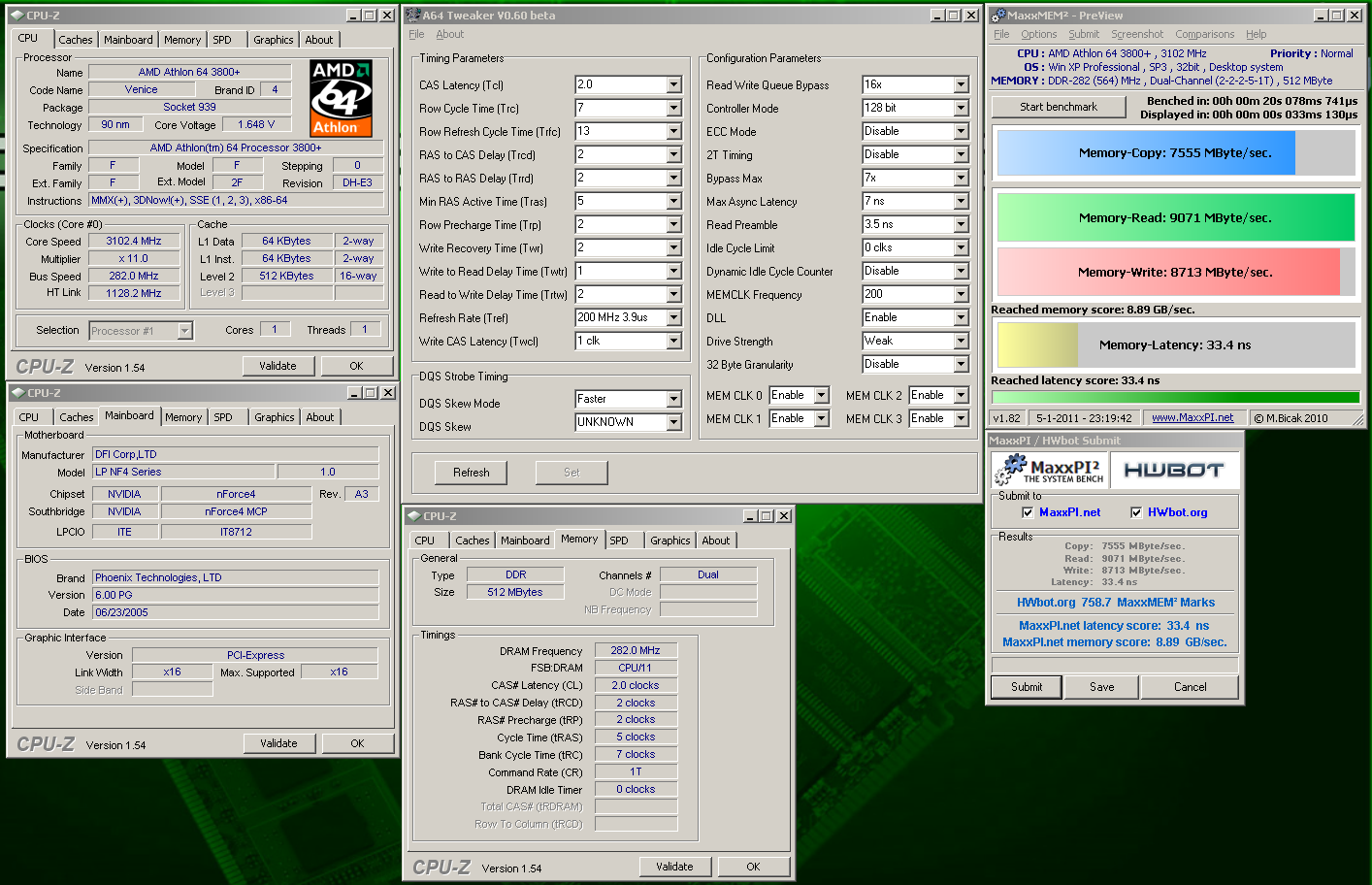The image size is (1372, 885).
Task: Click the empty input field above Submit button
Action: pyautogui.click(x=1114, y=665)
